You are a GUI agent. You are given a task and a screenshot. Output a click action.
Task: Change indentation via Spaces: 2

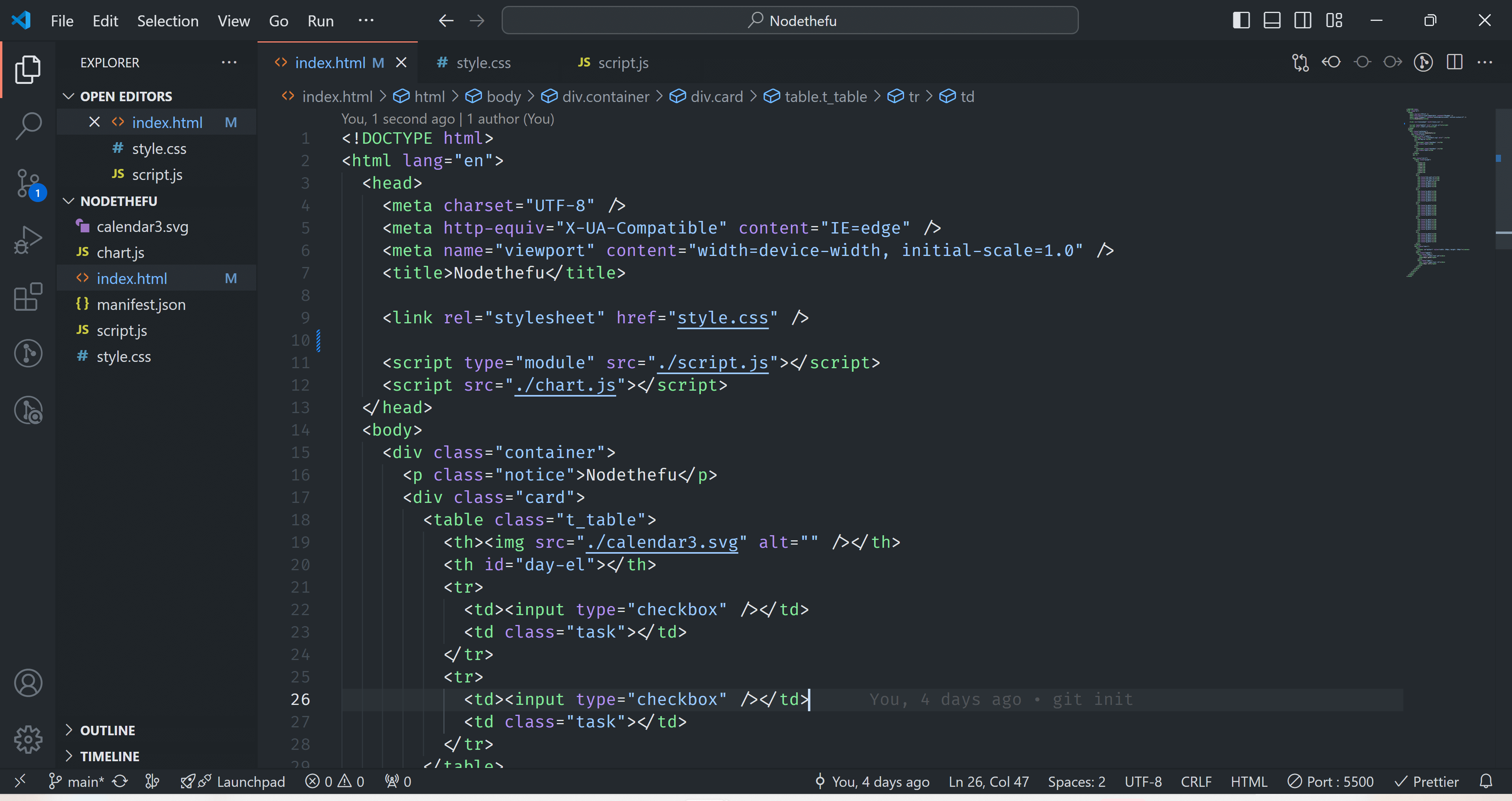coord(1077,782)
